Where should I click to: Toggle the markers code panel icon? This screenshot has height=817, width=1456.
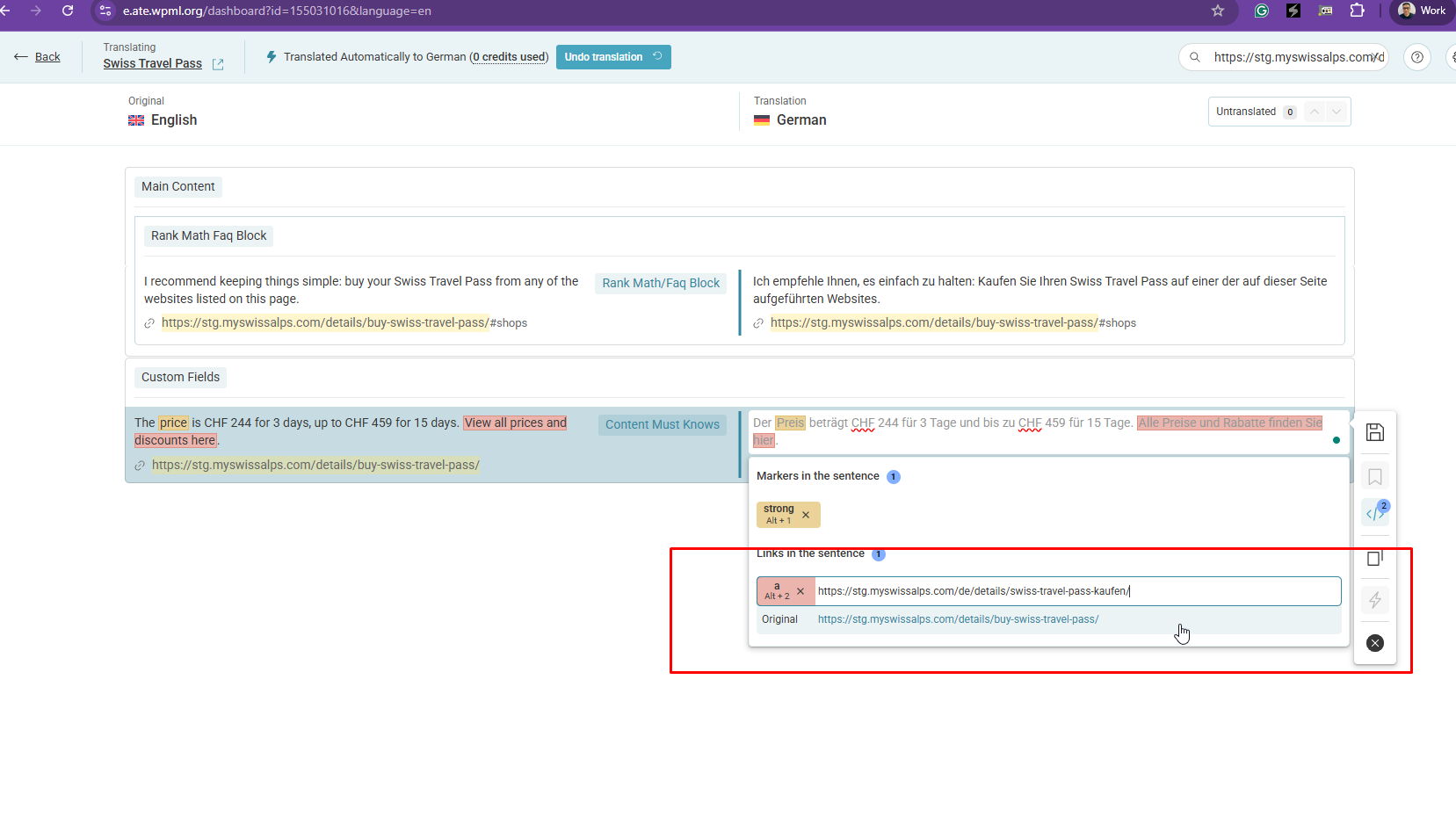(x=1375, y=514)
